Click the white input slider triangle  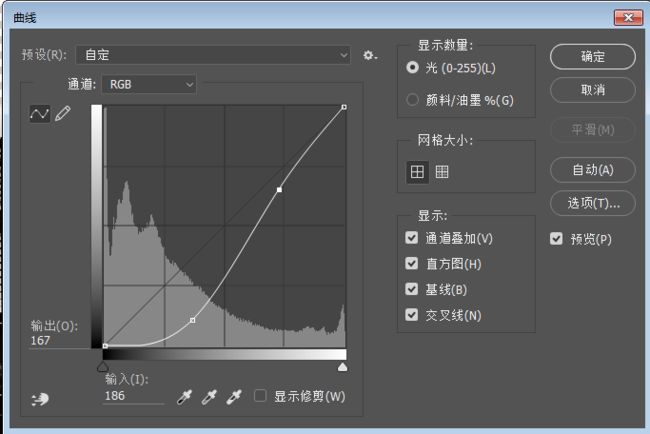342,366
